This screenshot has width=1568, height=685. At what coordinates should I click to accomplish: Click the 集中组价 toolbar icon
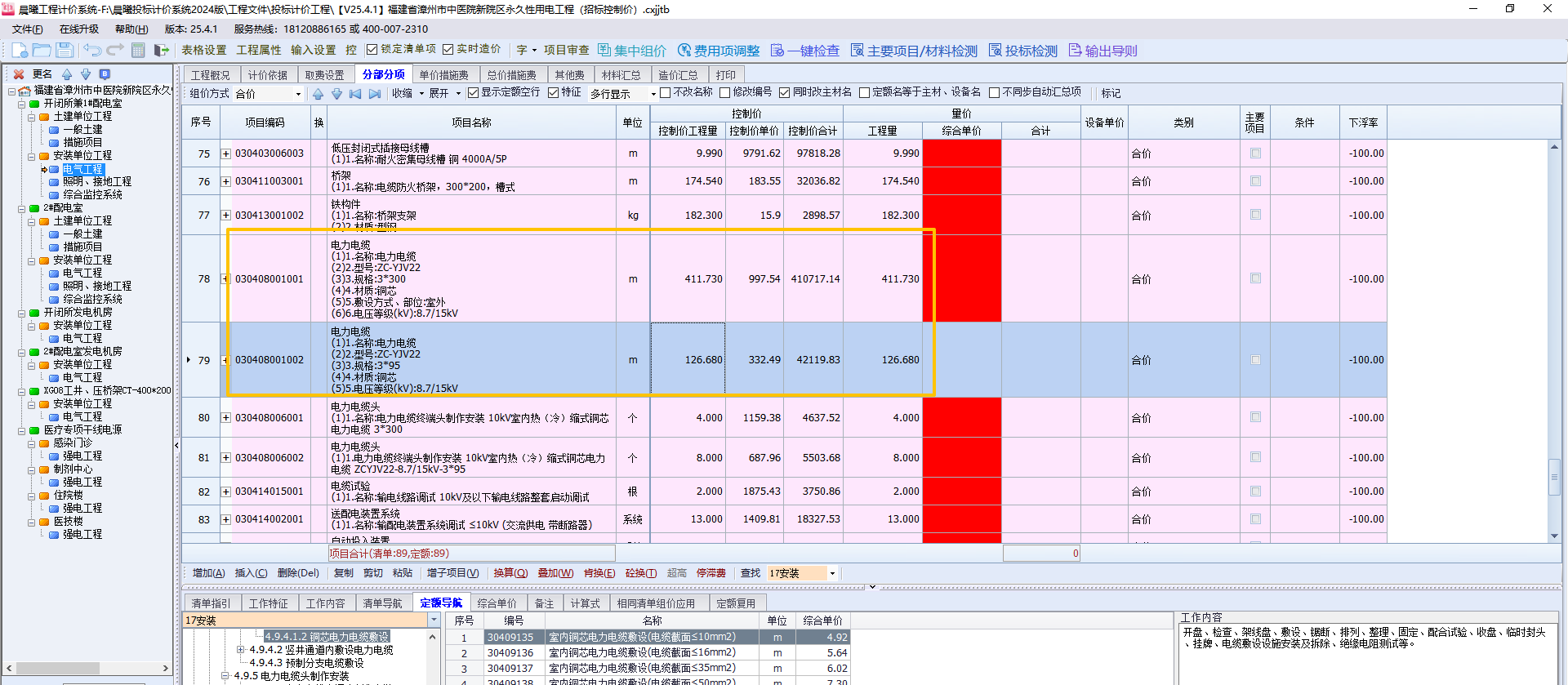pos(631,51)
